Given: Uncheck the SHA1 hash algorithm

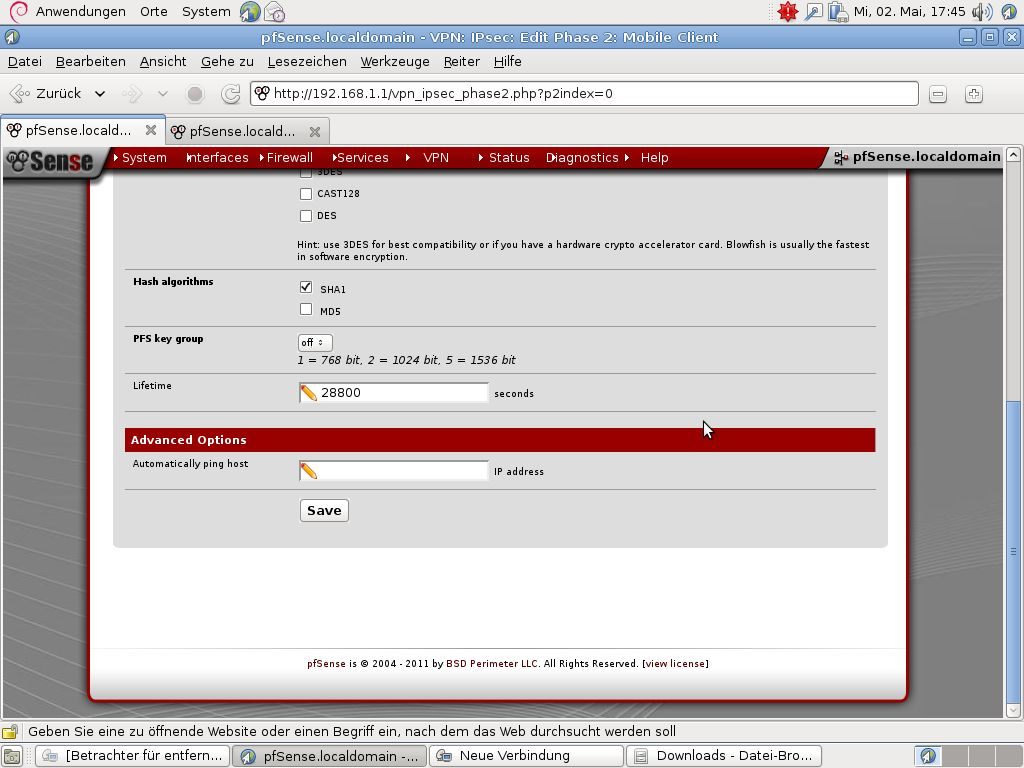Looking at the screenshot, I should coord(306,287).
